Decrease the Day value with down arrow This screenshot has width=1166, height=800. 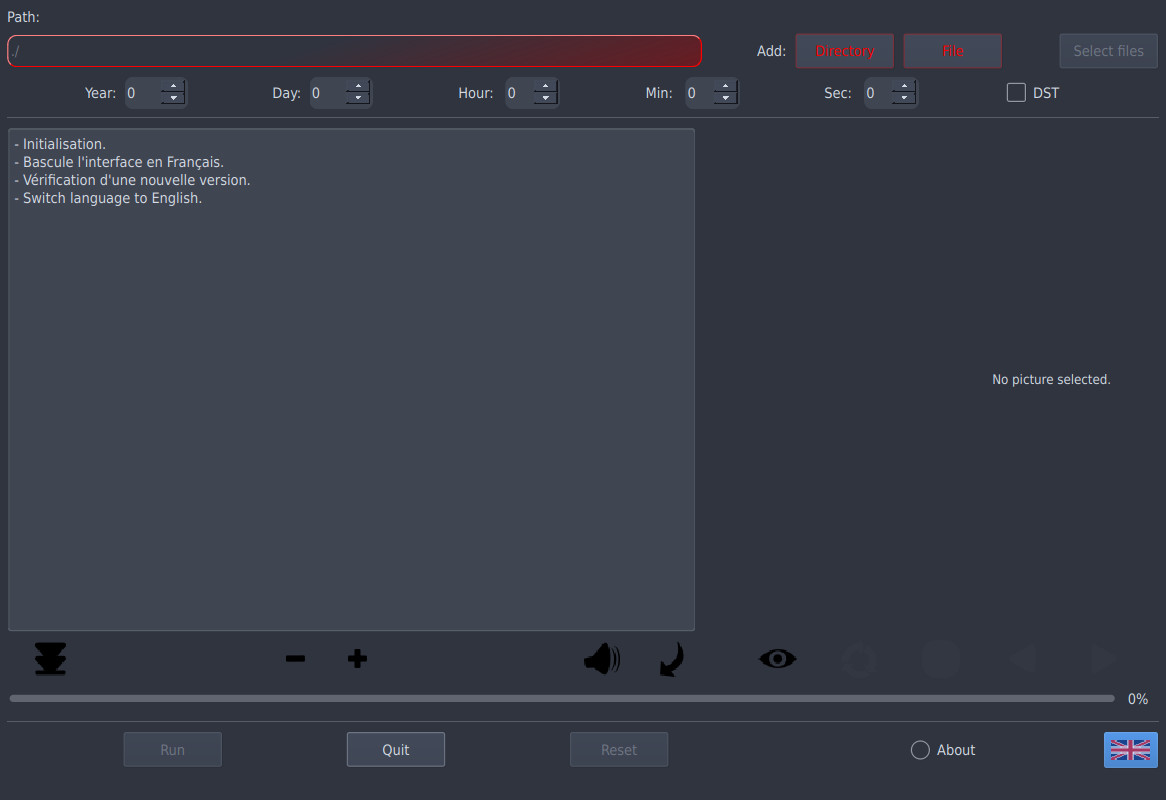358,99
